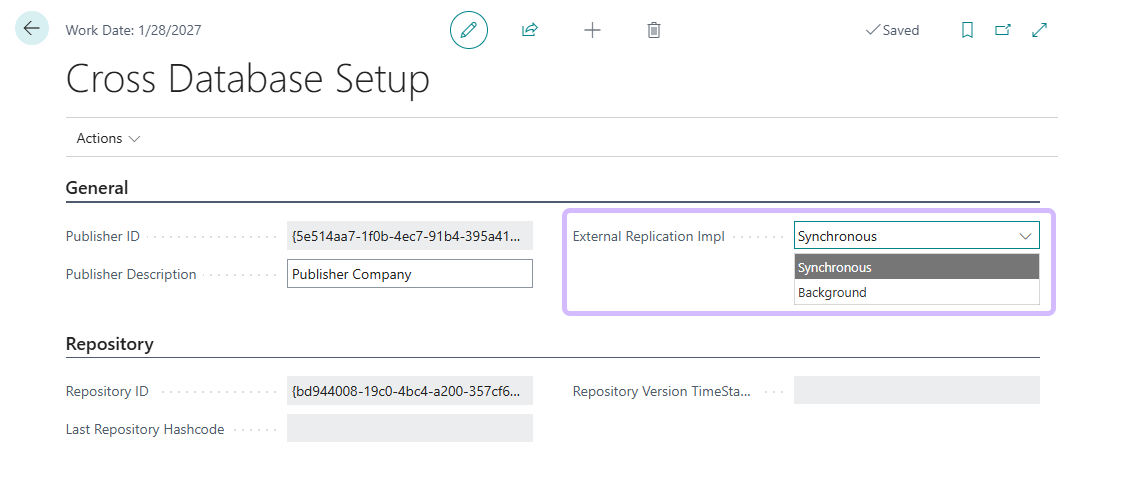
Task: Click the Repository Version TimeStamp field
Action: pos(916,391)
